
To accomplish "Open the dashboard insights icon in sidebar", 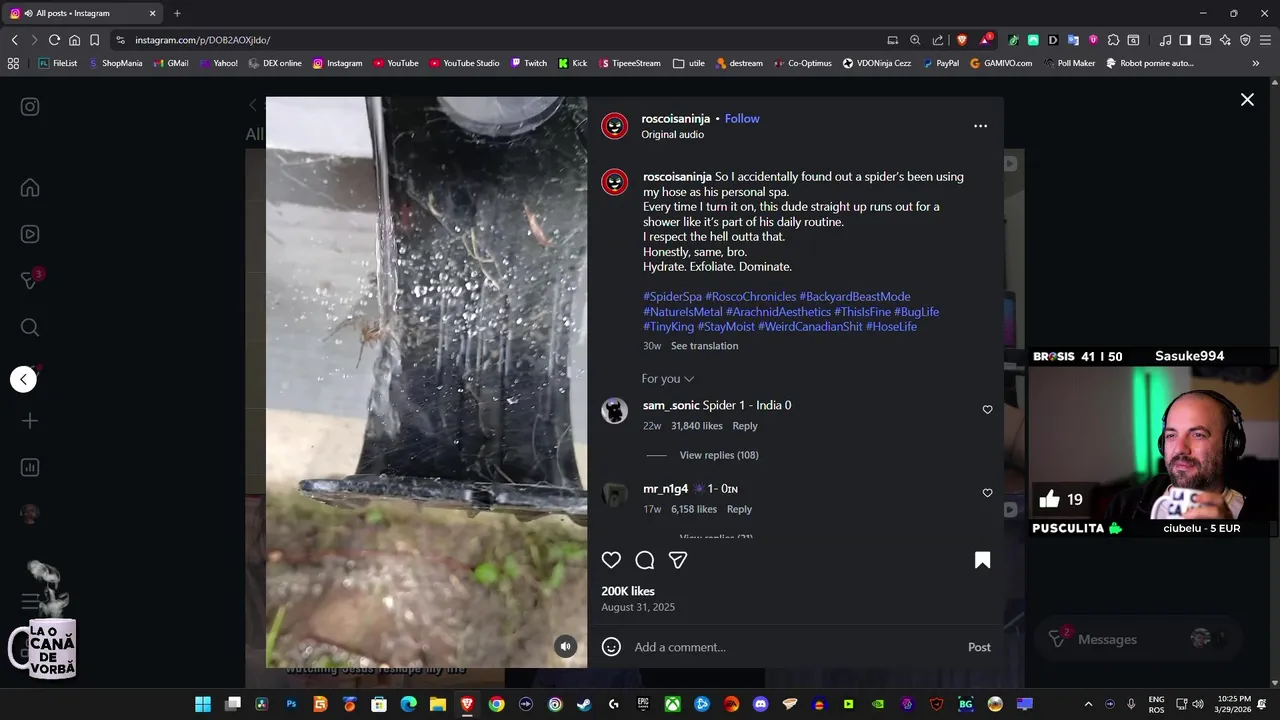I will [x=30, y=467].
